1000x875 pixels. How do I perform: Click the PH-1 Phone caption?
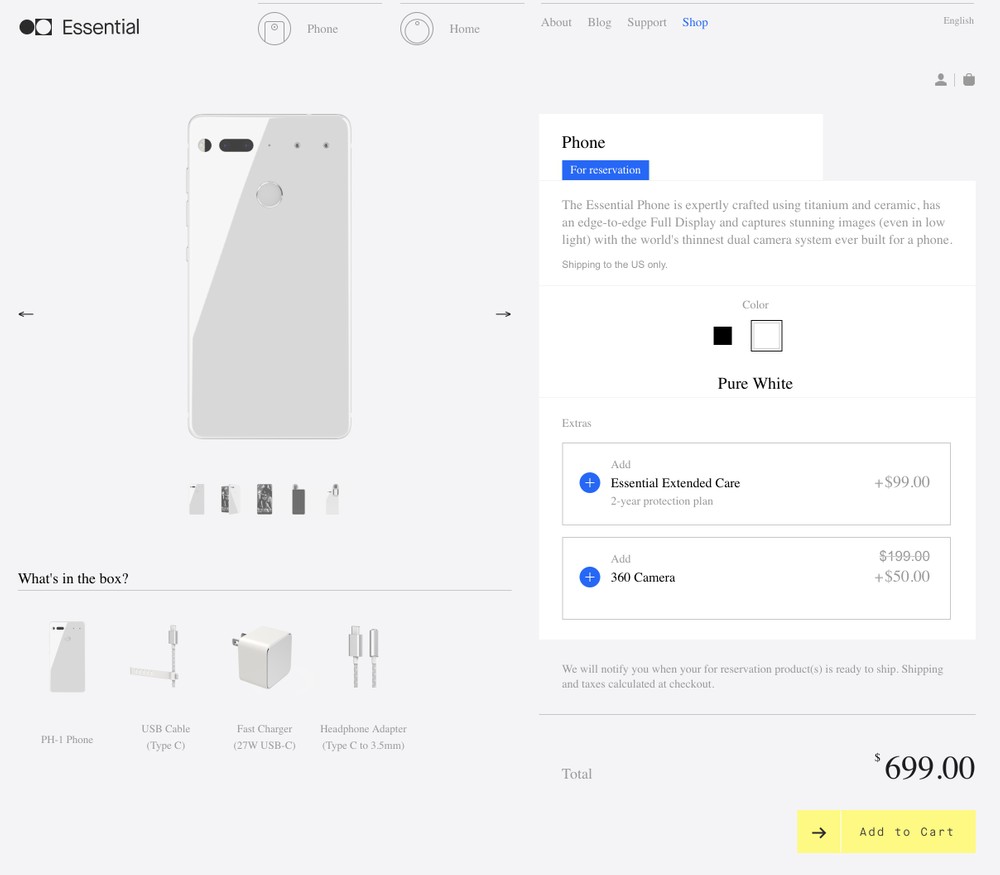(67, 740)
